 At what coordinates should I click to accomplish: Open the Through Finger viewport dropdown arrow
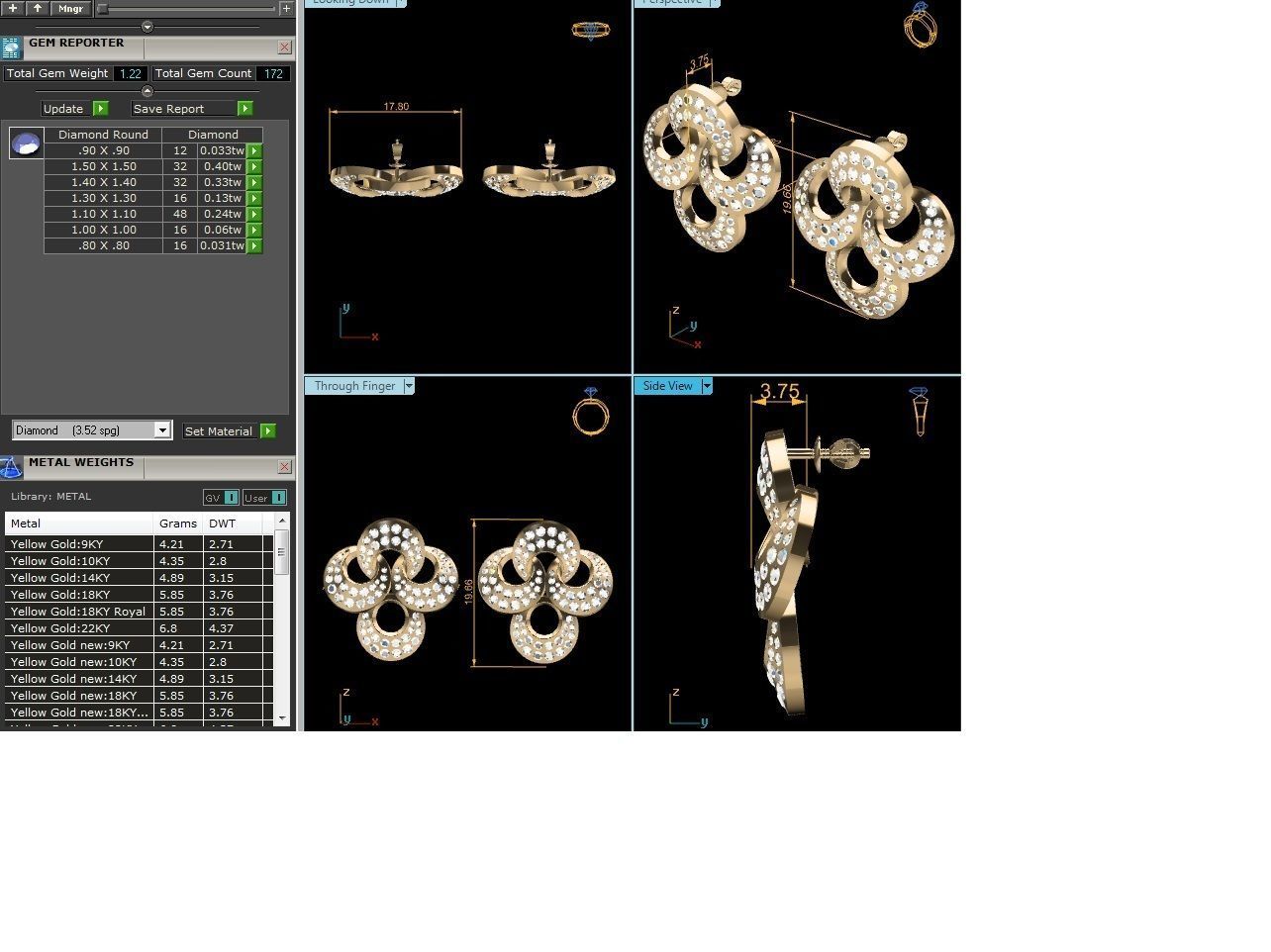[x=409, y=386]
